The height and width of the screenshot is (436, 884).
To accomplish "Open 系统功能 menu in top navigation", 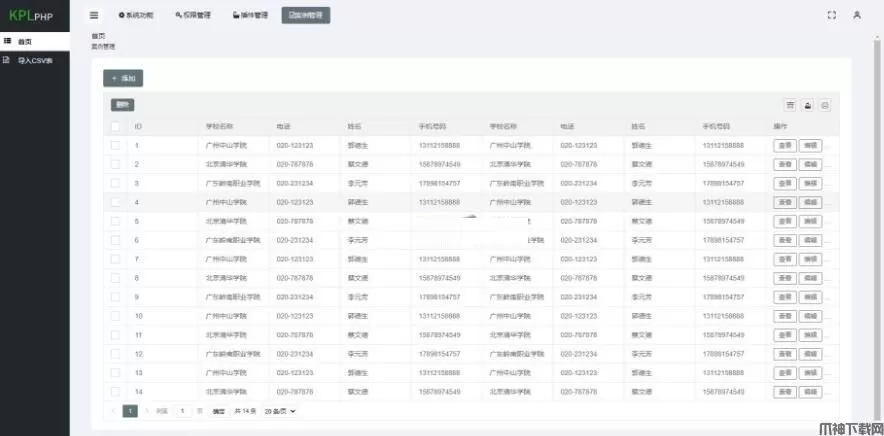I will (x=136, y=15).
